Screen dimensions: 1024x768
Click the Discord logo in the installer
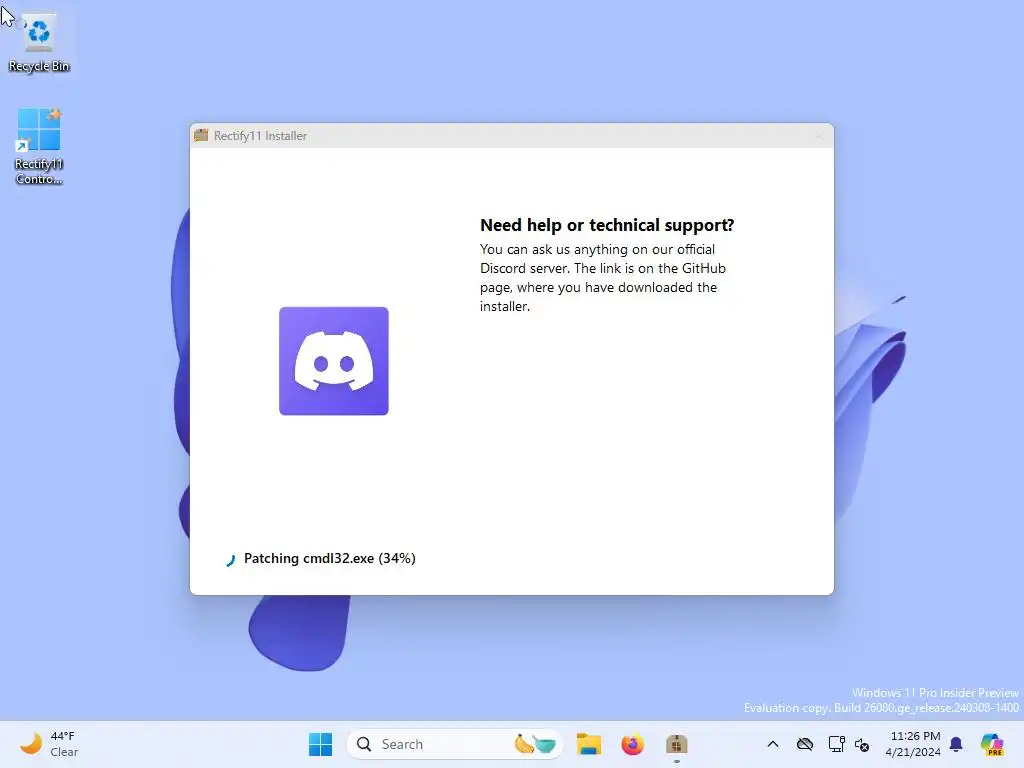point(334,360)
